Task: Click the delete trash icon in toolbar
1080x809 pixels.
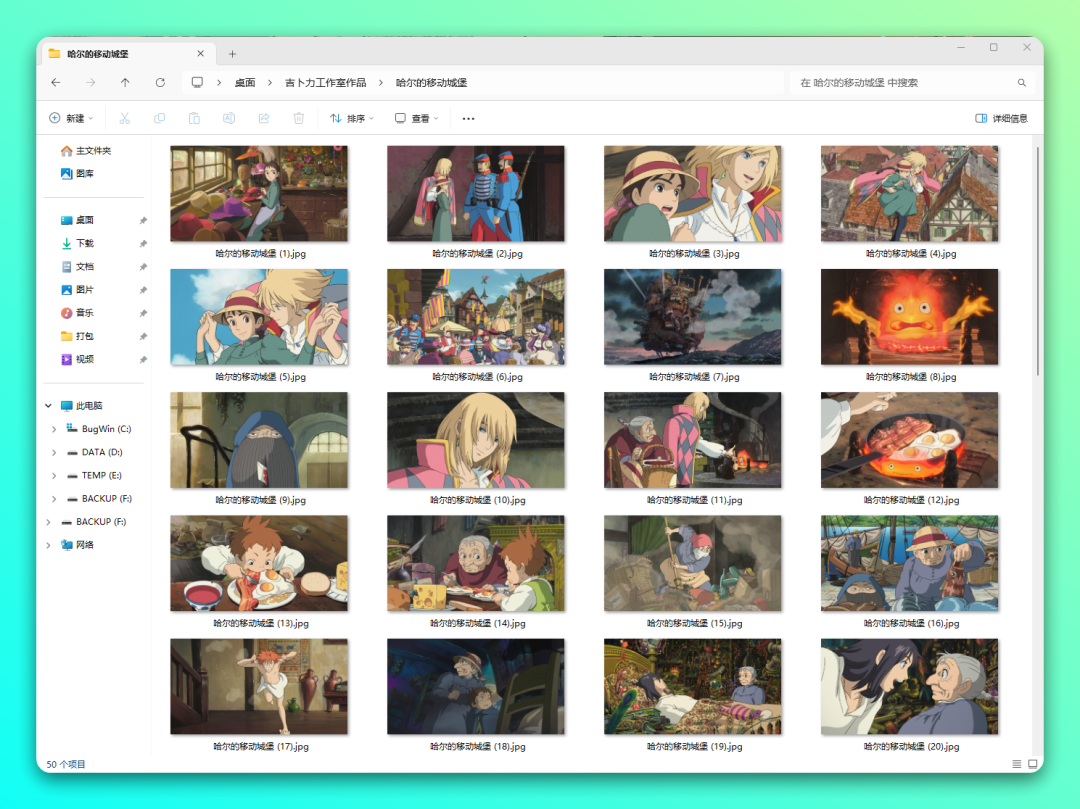Action: 298,118
